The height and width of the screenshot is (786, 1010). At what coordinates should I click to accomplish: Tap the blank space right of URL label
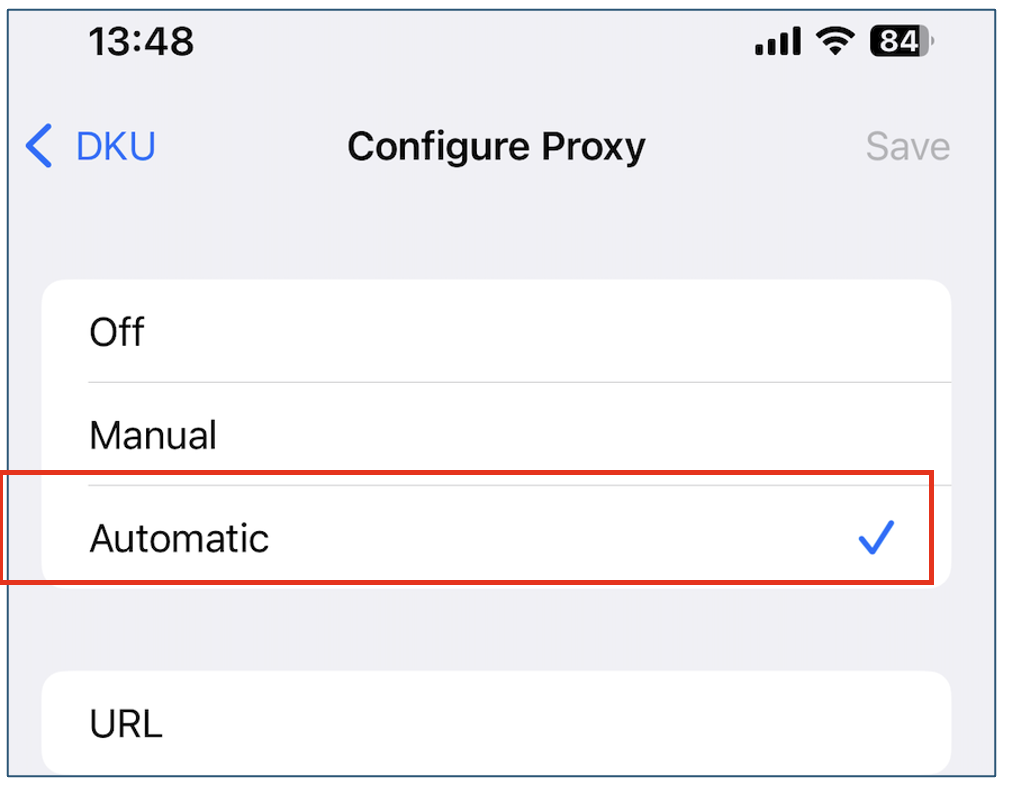554,723
